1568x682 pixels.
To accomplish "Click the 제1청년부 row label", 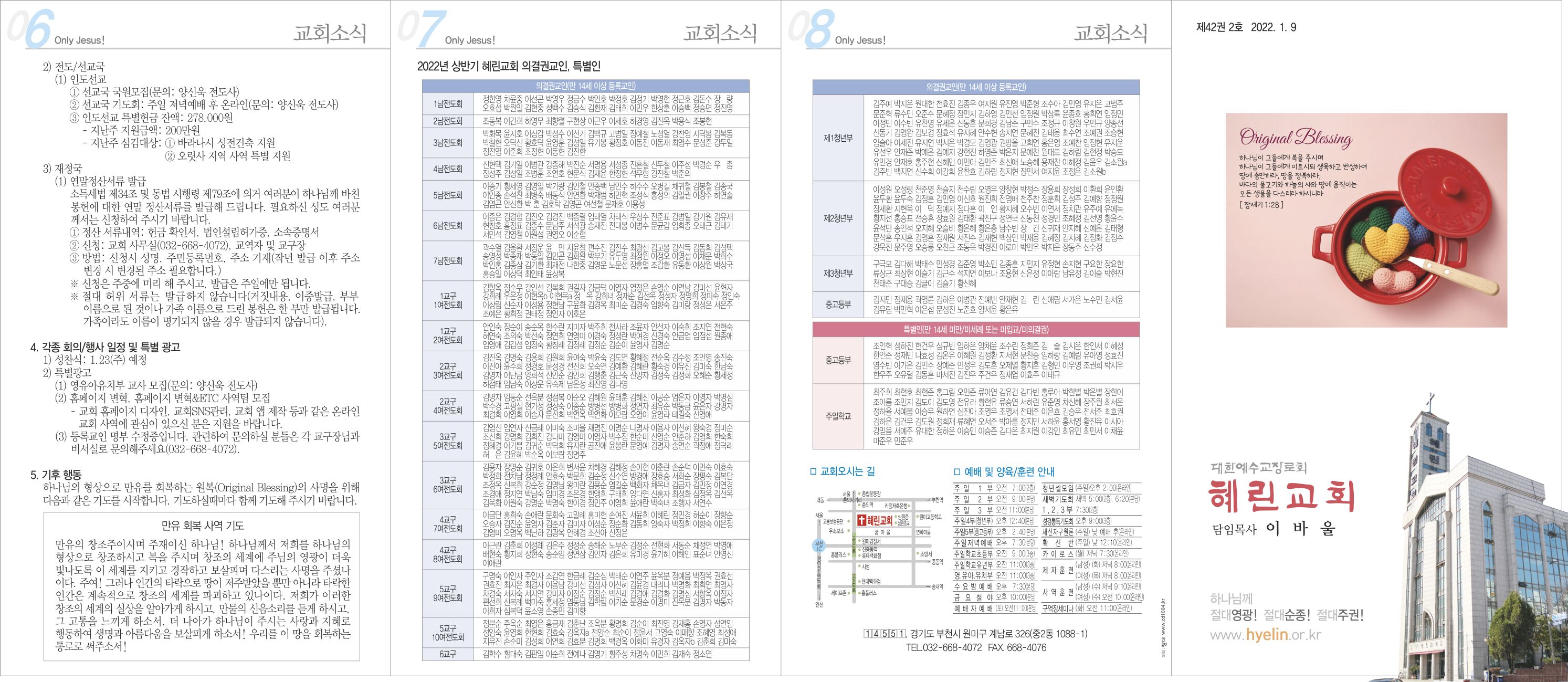I will click(x=838, y=138).
